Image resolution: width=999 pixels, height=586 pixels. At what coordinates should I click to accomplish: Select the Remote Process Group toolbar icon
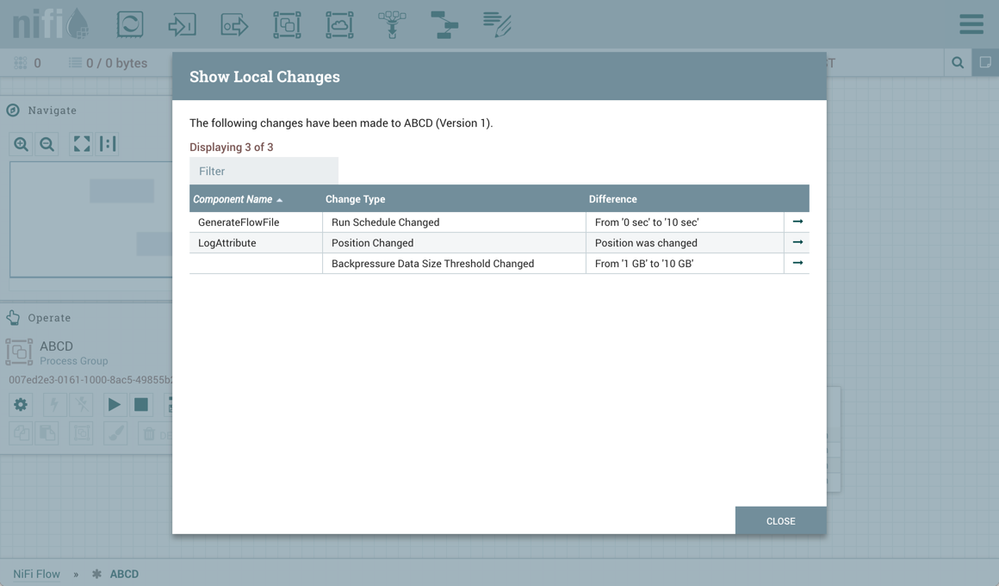click(x=339, y=23)
